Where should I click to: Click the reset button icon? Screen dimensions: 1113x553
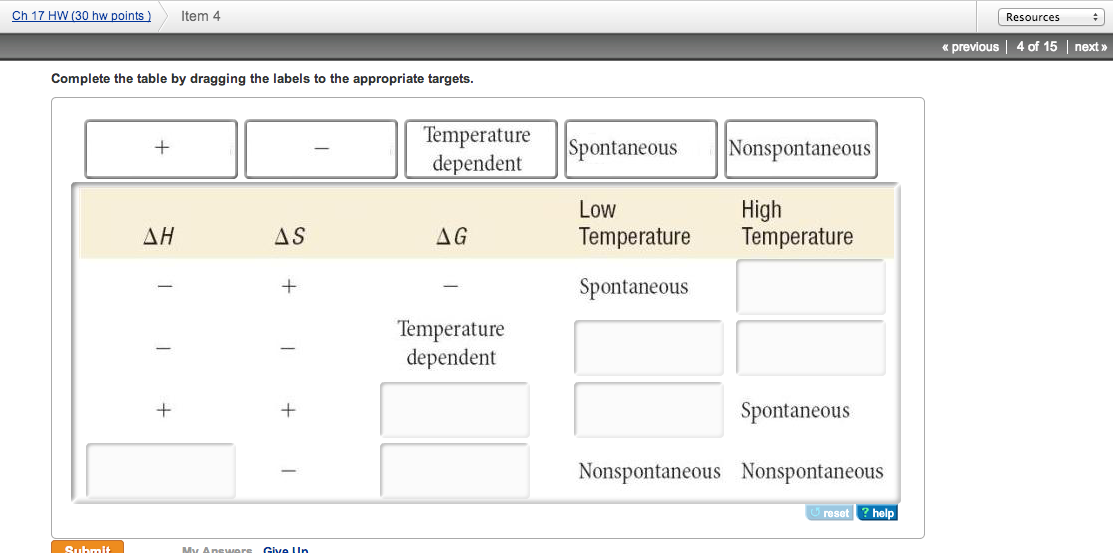click(830, 513)
